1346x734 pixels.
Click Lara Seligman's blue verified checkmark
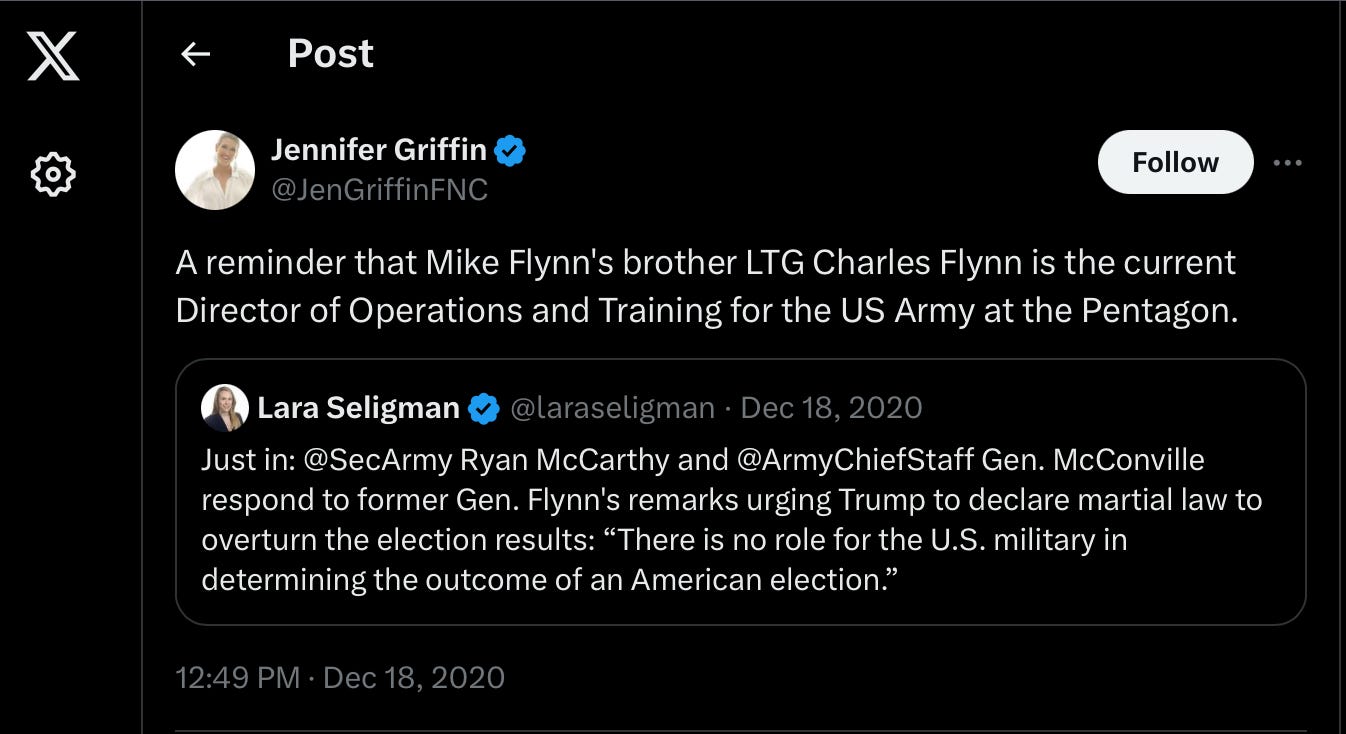tap(485, 408)
